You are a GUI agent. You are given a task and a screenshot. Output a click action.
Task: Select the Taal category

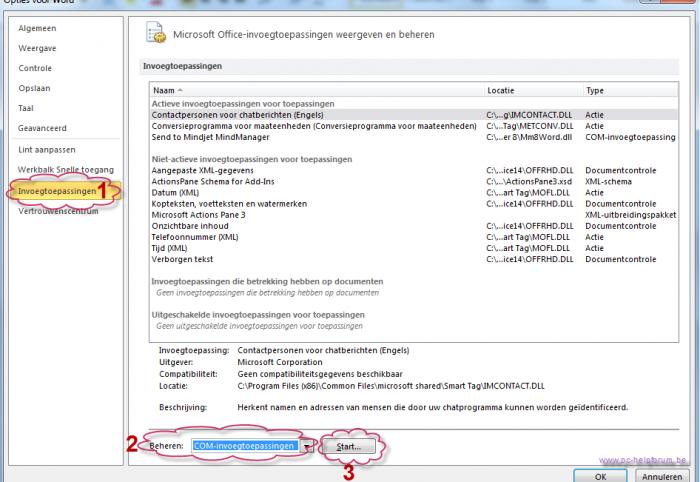26,108
